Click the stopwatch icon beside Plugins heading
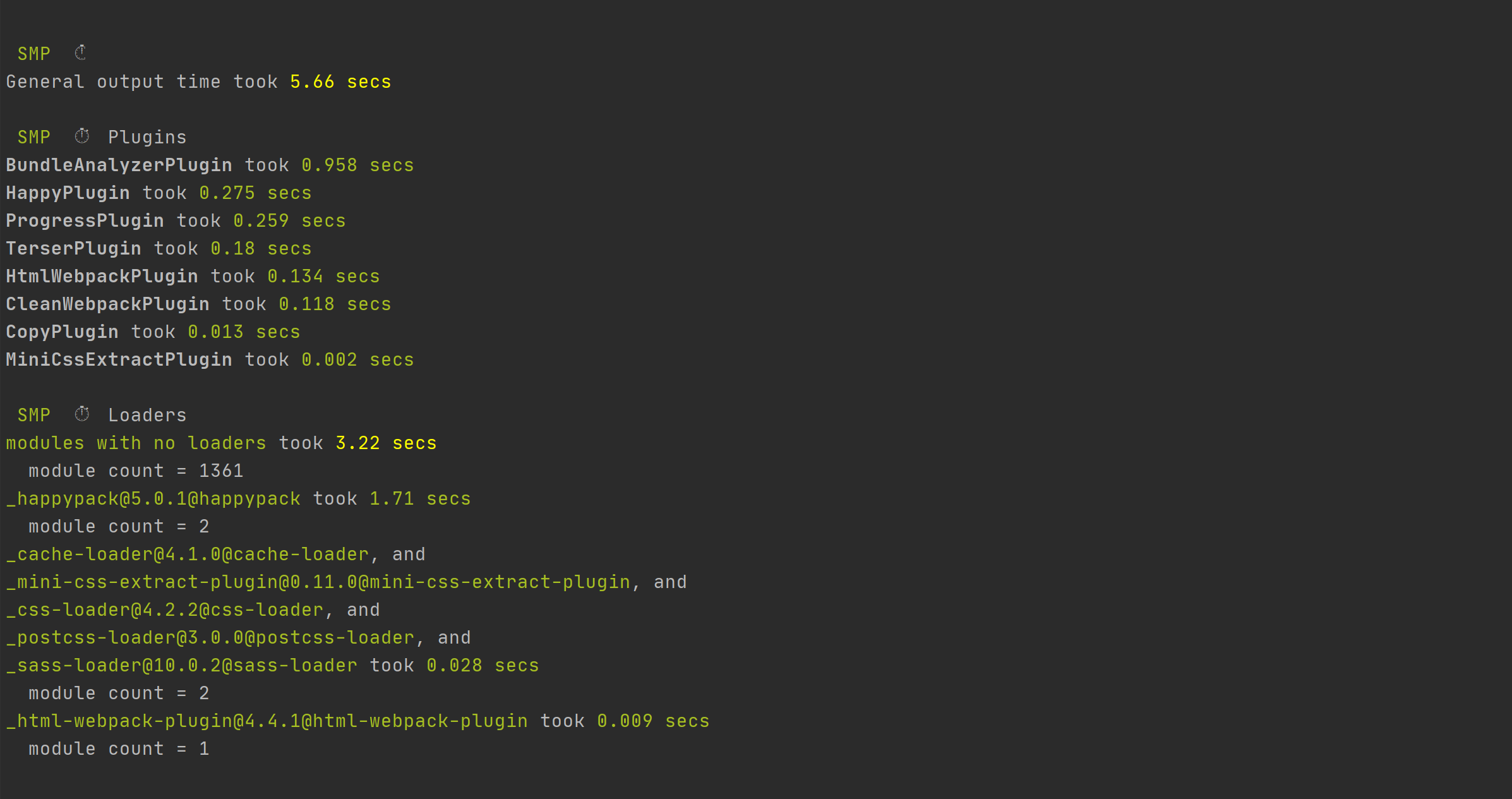 click(82, 136)
